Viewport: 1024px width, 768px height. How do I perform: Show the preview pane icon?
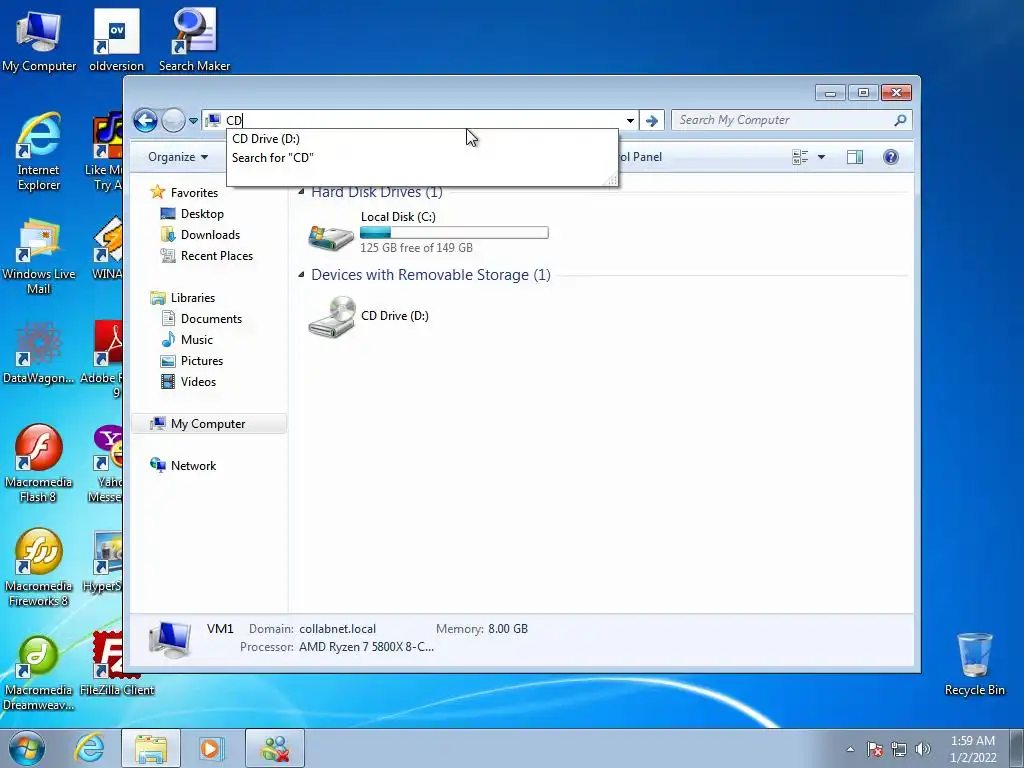click(x=854, y=157)
